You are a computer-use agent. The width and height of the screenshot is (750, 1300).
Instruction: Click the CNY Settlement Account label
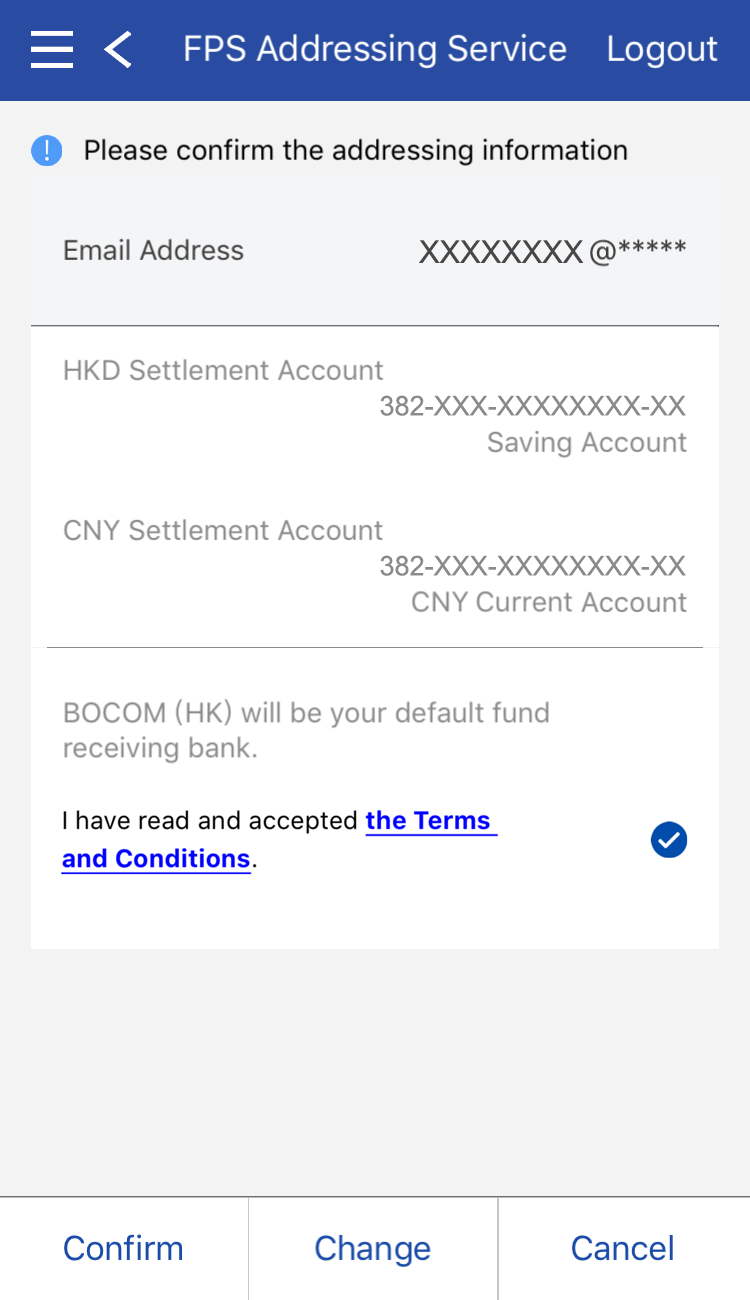(223, 530)
